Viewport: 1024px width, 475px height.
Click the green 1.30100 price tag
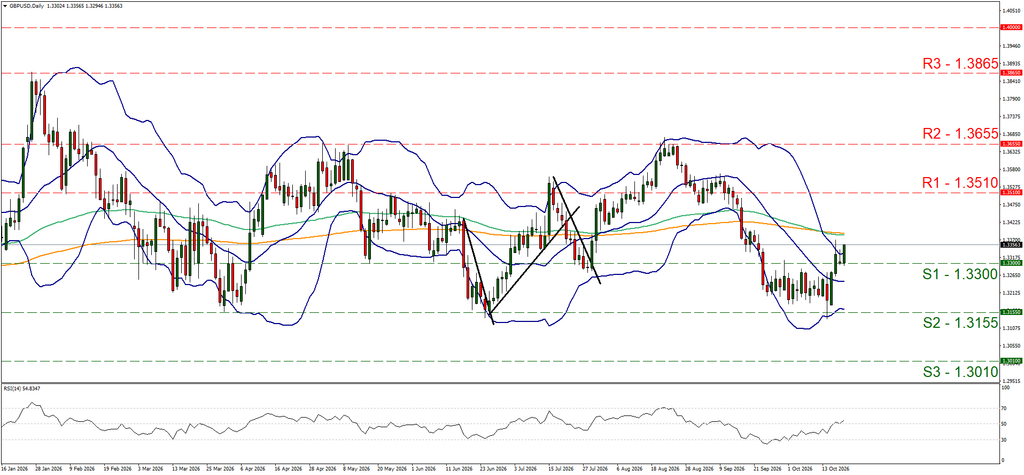pyautogui.click(x=1010, y=360)
